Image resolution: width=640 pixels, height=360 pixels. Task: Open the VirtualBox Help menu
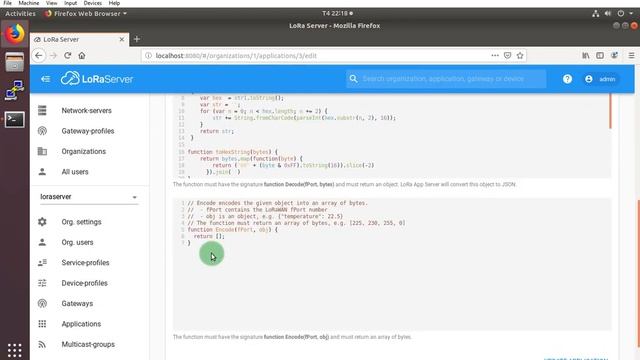(x=114, y=3)
